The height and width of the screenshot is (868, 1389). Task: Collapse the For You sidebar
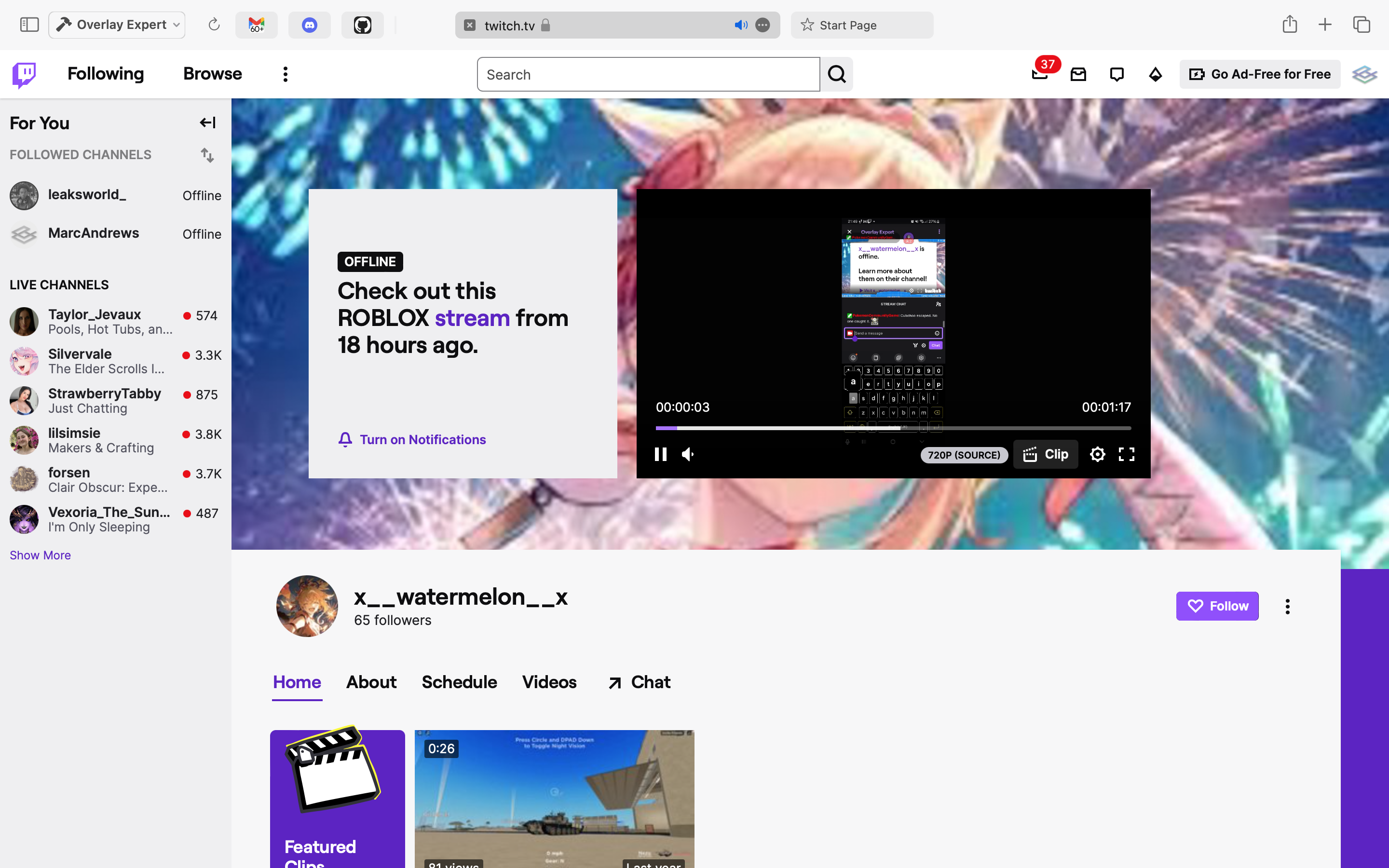[208, 122]
